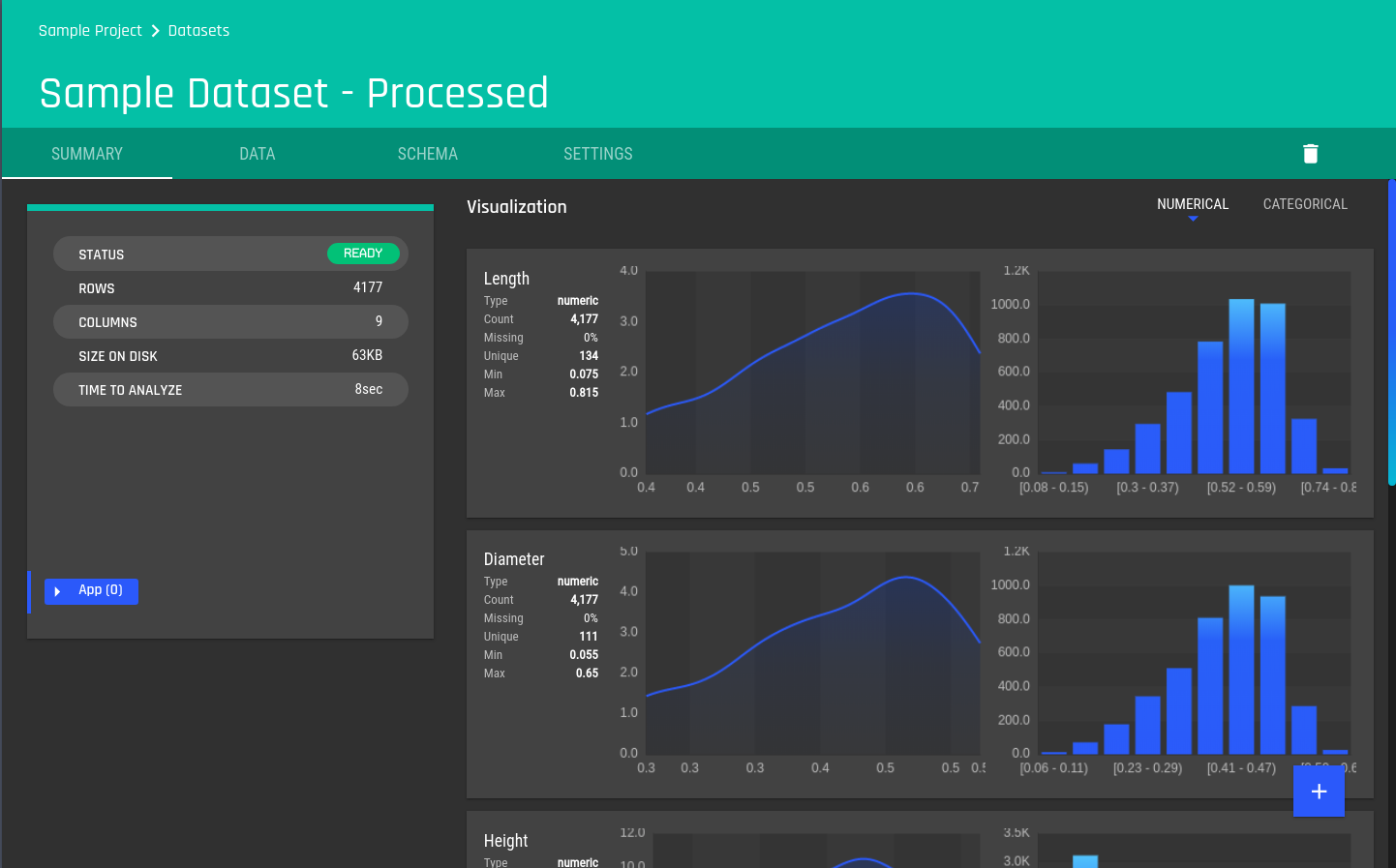Click the TIME TO ANALYZE stat row
The image size is (1396, 868).
(230, 389)
